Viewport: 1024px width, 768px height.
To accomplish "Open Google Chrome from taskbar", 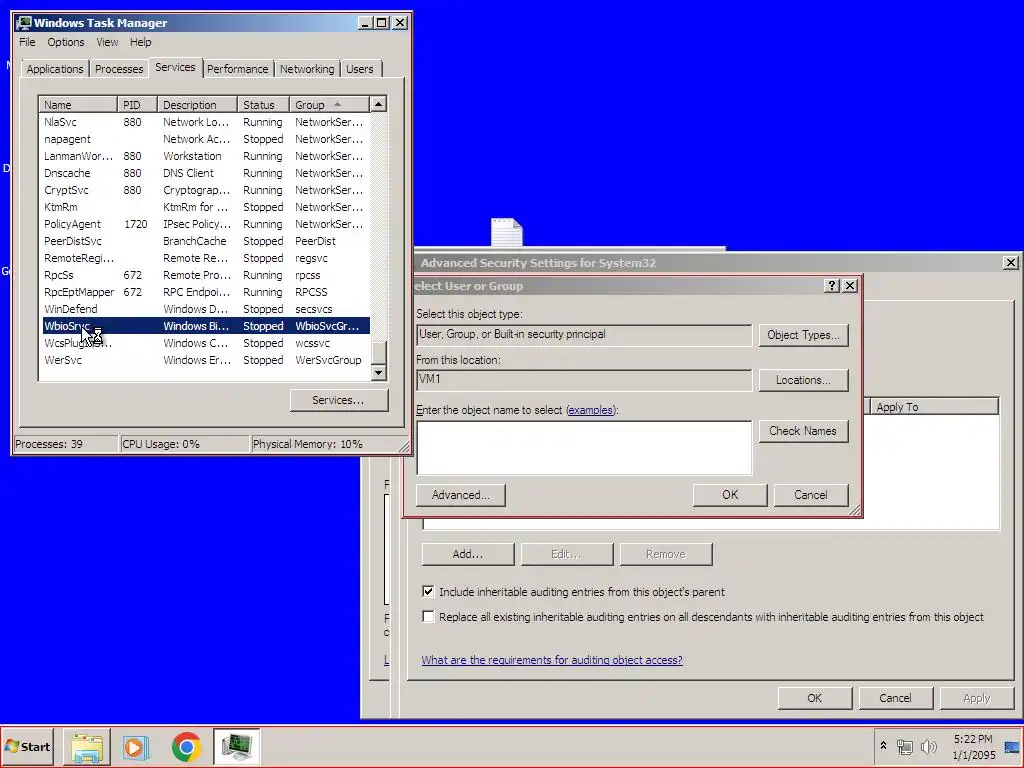I will 187,746.
